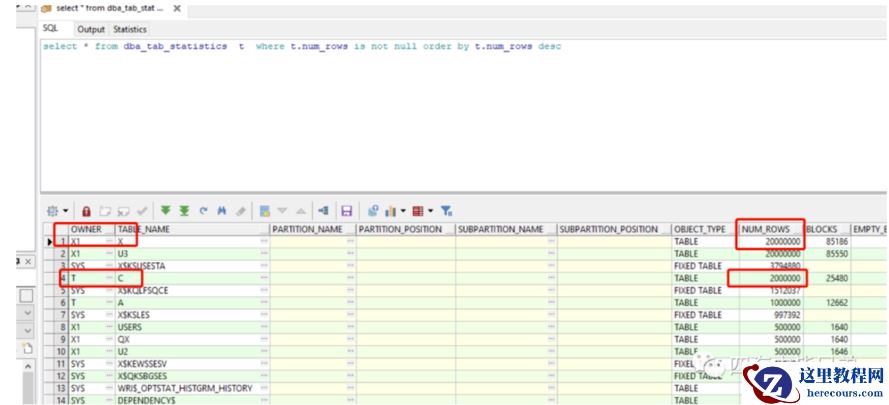
Task: Click the filter funnel icon
Action: 447,211
